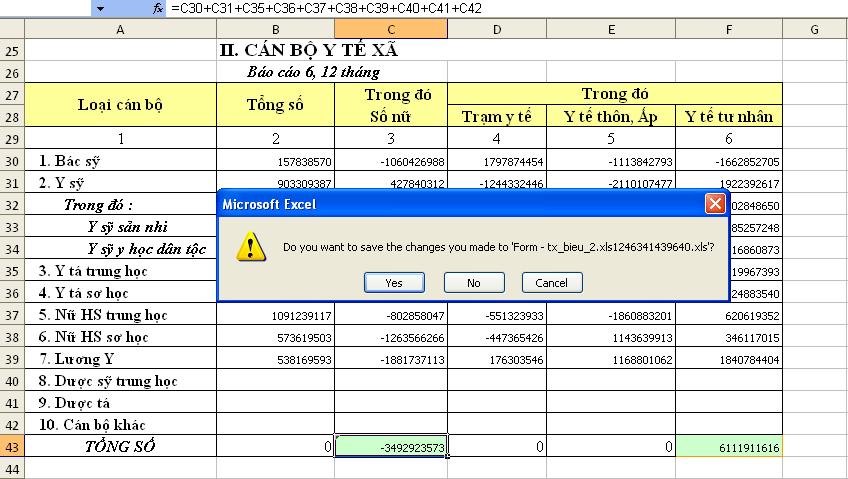Click the green total cell C43
The height and width of the screenshot is (479, 848).
pos(390,447)
